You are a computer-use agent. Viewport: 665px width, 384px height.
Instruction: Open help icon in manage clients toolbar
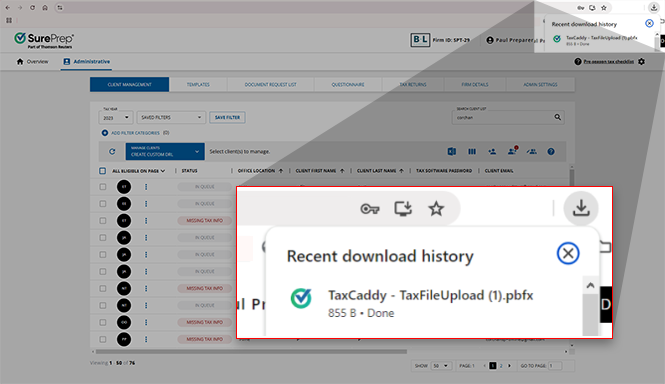[550, 151]
